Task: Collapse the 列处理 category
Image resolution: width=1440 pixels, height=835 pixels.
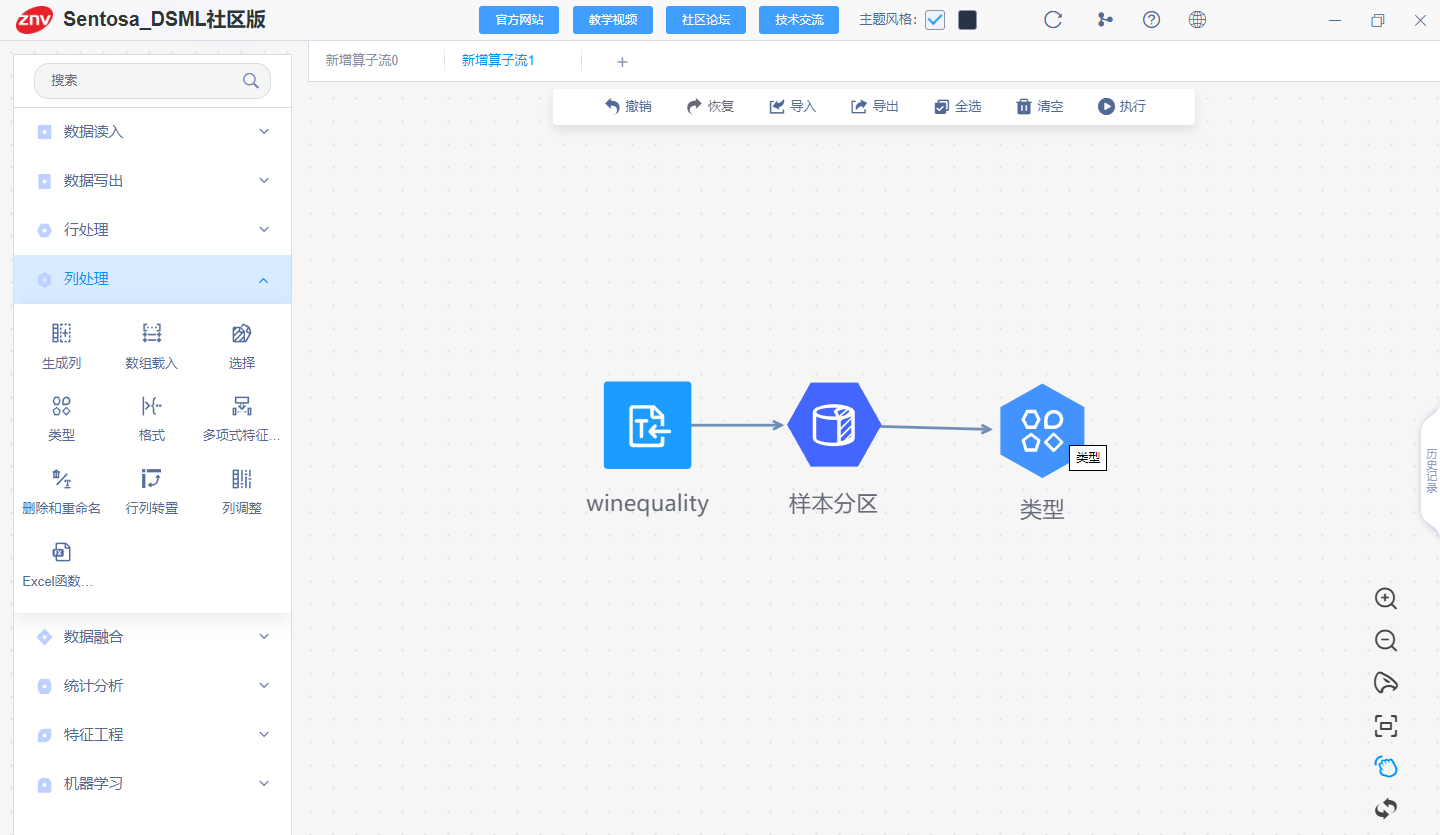Action: pos(152,279)
